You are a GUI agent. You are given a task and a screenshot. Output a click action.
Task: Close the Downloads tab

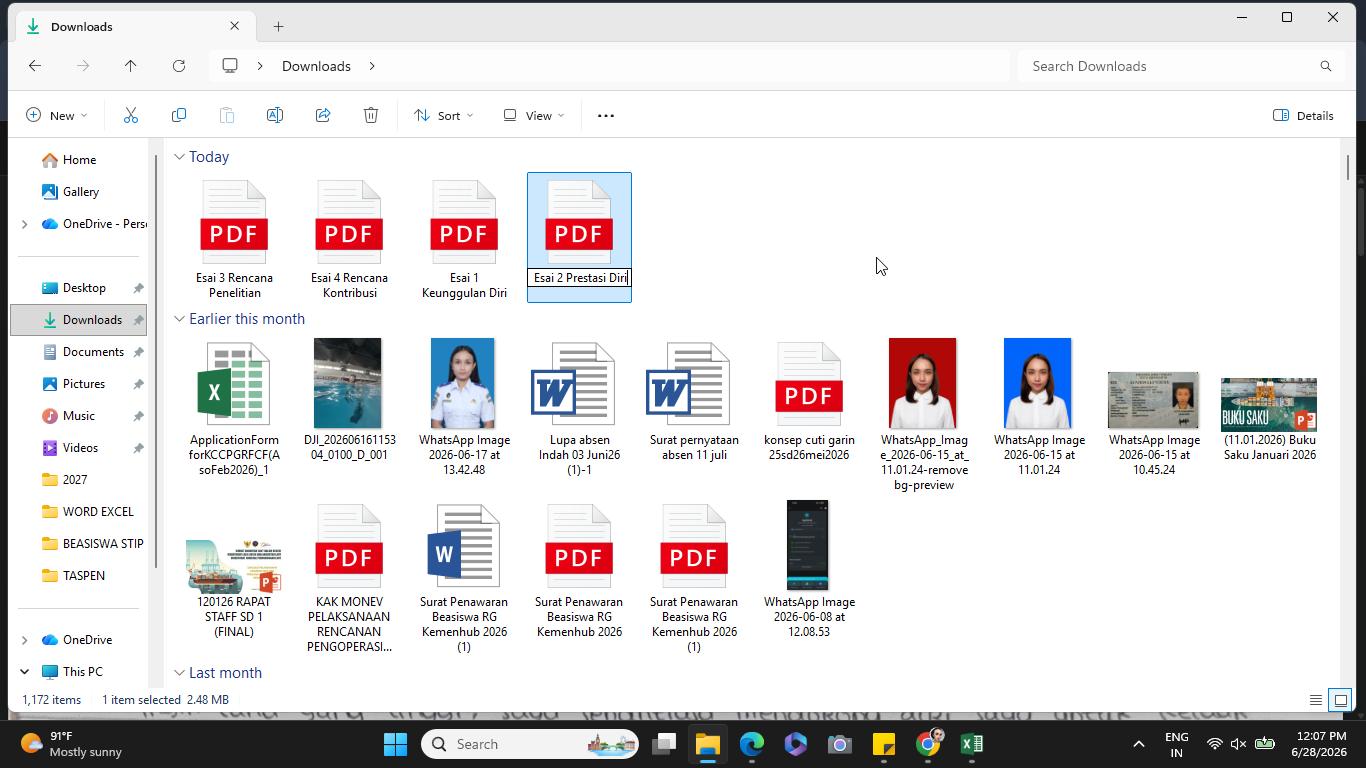(x=235, y=26)
